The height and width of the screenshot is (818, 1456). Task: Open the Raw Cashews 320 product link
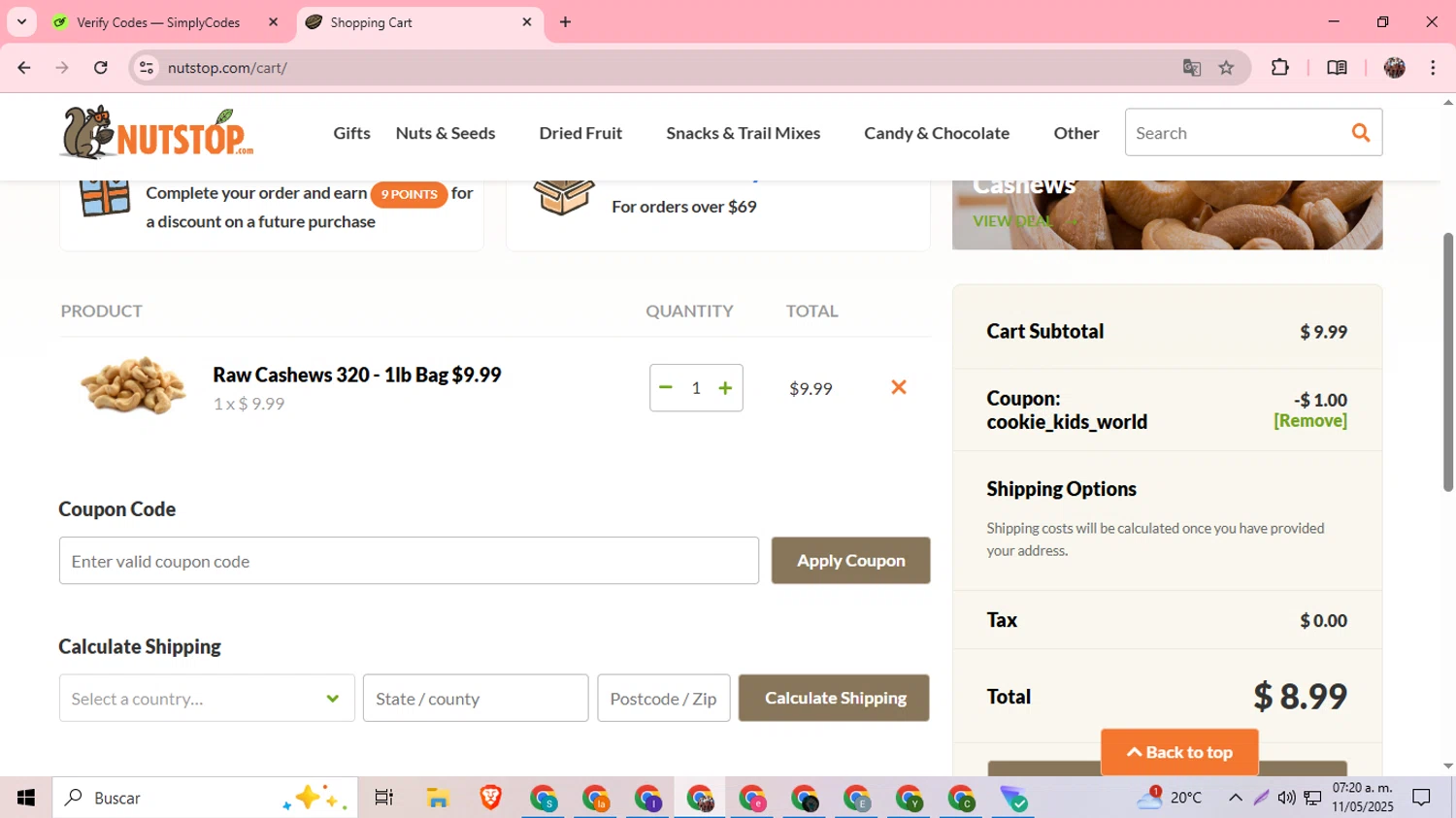pos(356,375)
